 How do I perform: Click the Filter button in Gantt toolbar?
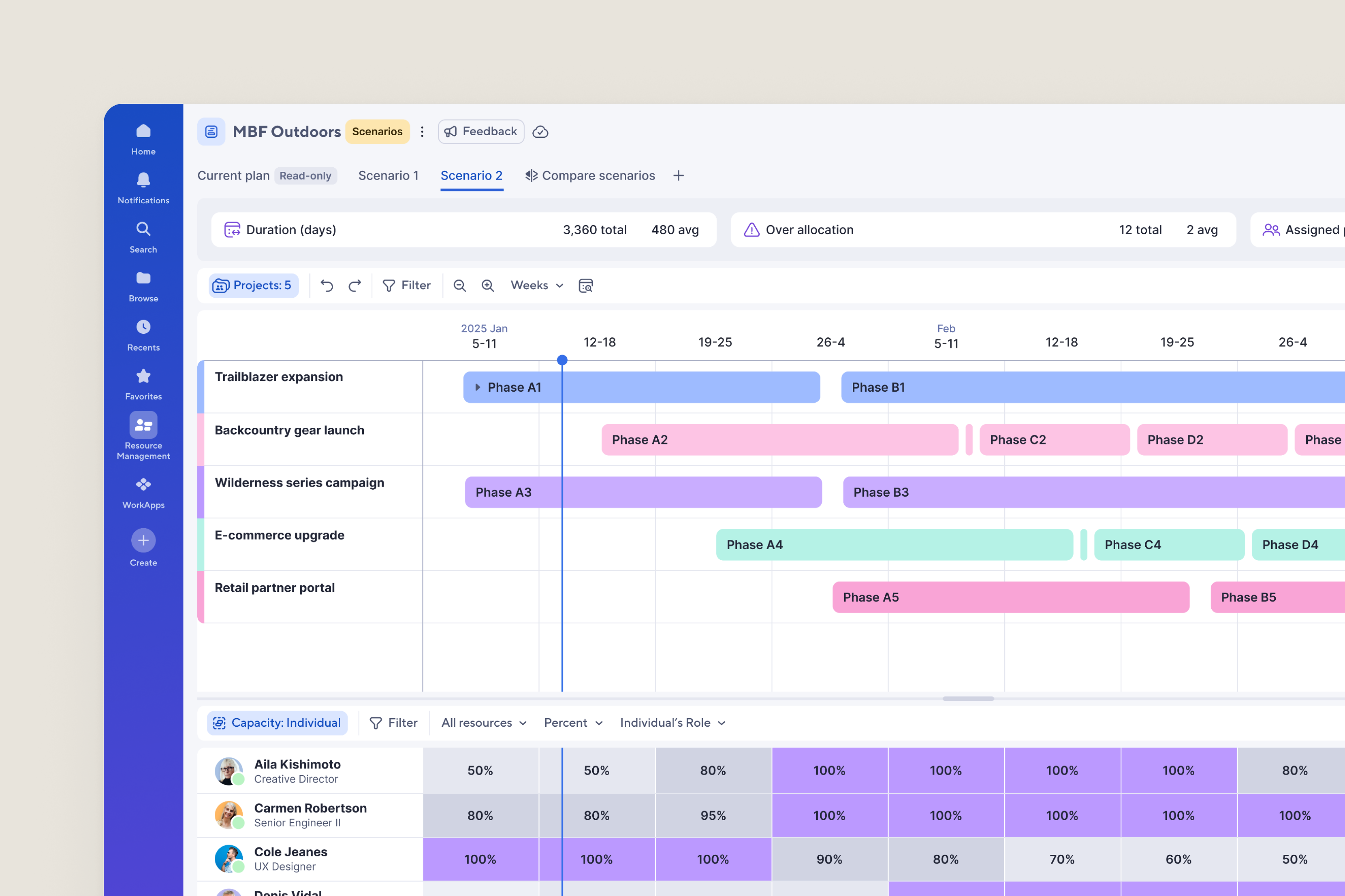[x=406, y=286]
